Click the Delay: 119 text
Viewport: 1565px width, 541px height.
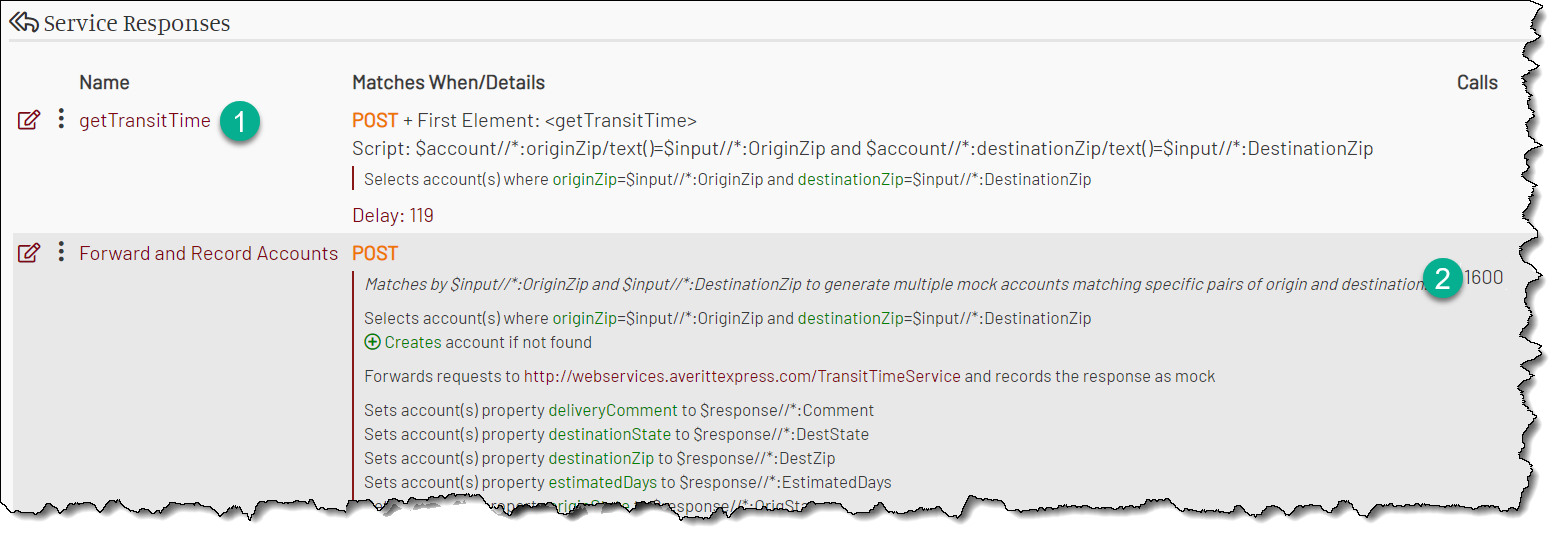click(x=393, y=215)
